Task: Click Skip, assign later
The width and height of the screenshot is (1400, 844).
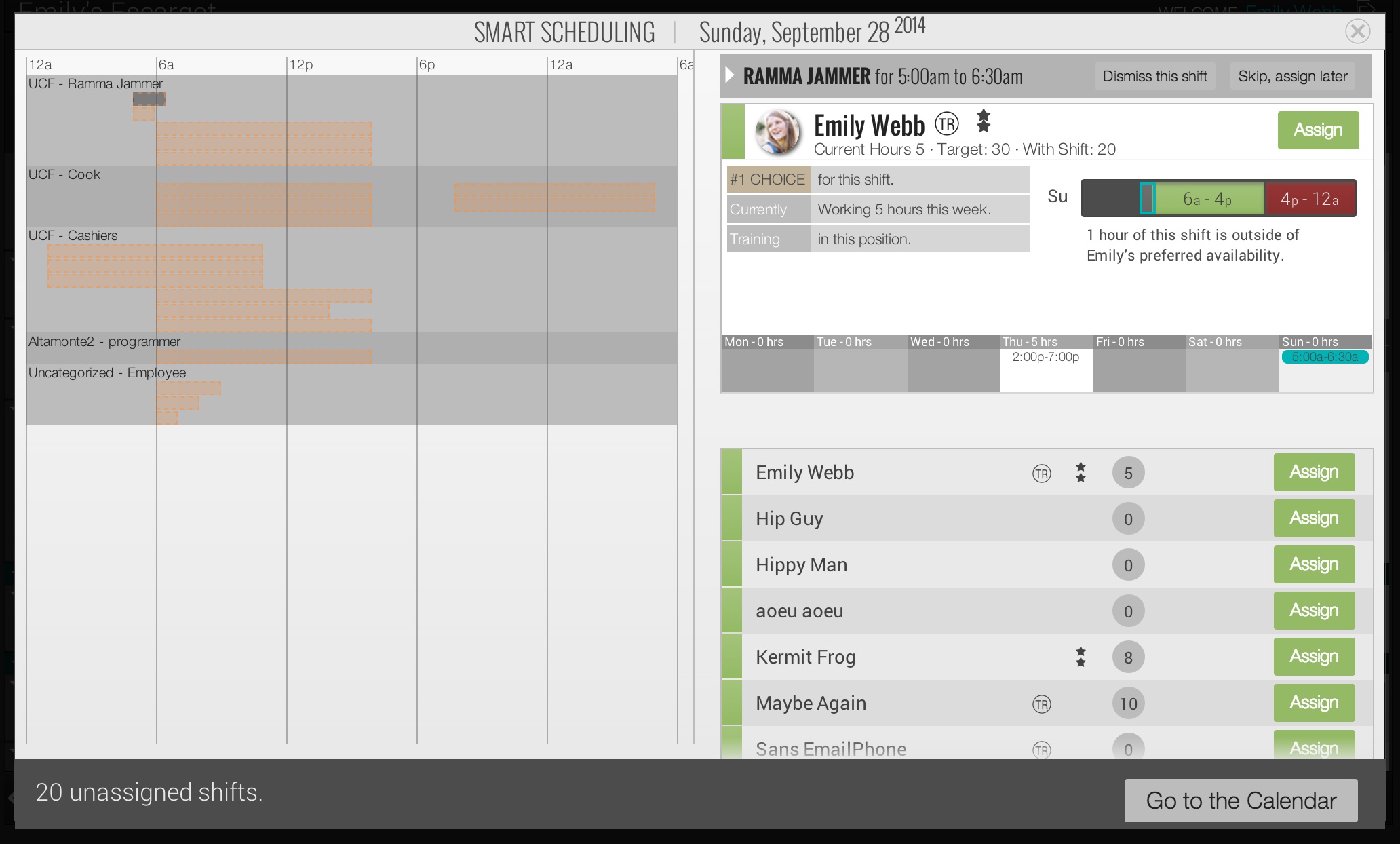Action: coord(1293,76)
